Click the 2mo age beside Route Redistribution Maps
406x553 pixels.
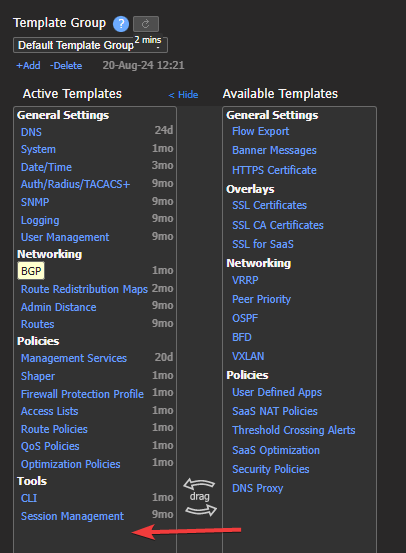[163, 288]
